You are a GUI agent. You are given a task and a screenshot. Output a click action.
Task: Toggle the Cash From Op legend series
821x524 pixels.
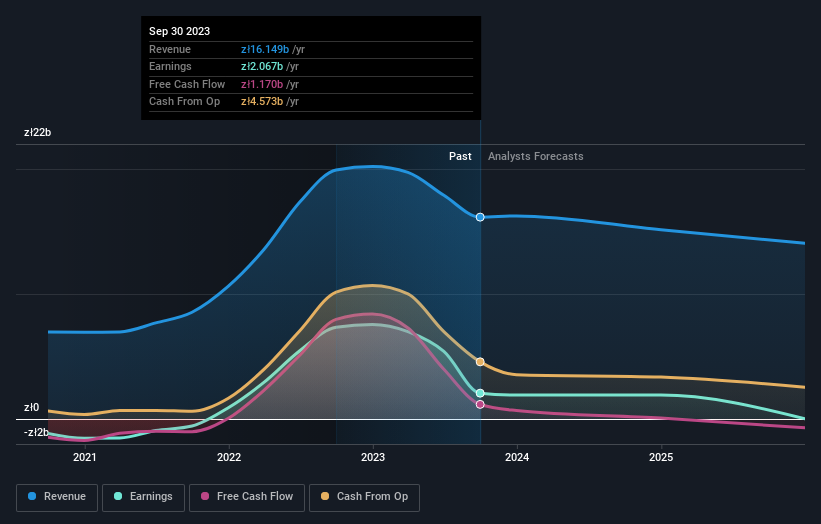click(x=364, y=497)
